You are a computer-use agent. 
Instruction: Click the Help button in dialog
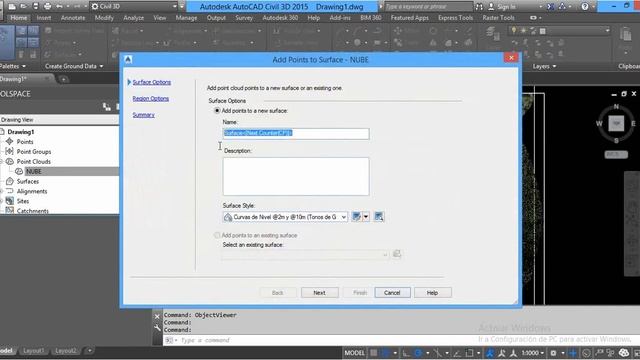[433, 293]
